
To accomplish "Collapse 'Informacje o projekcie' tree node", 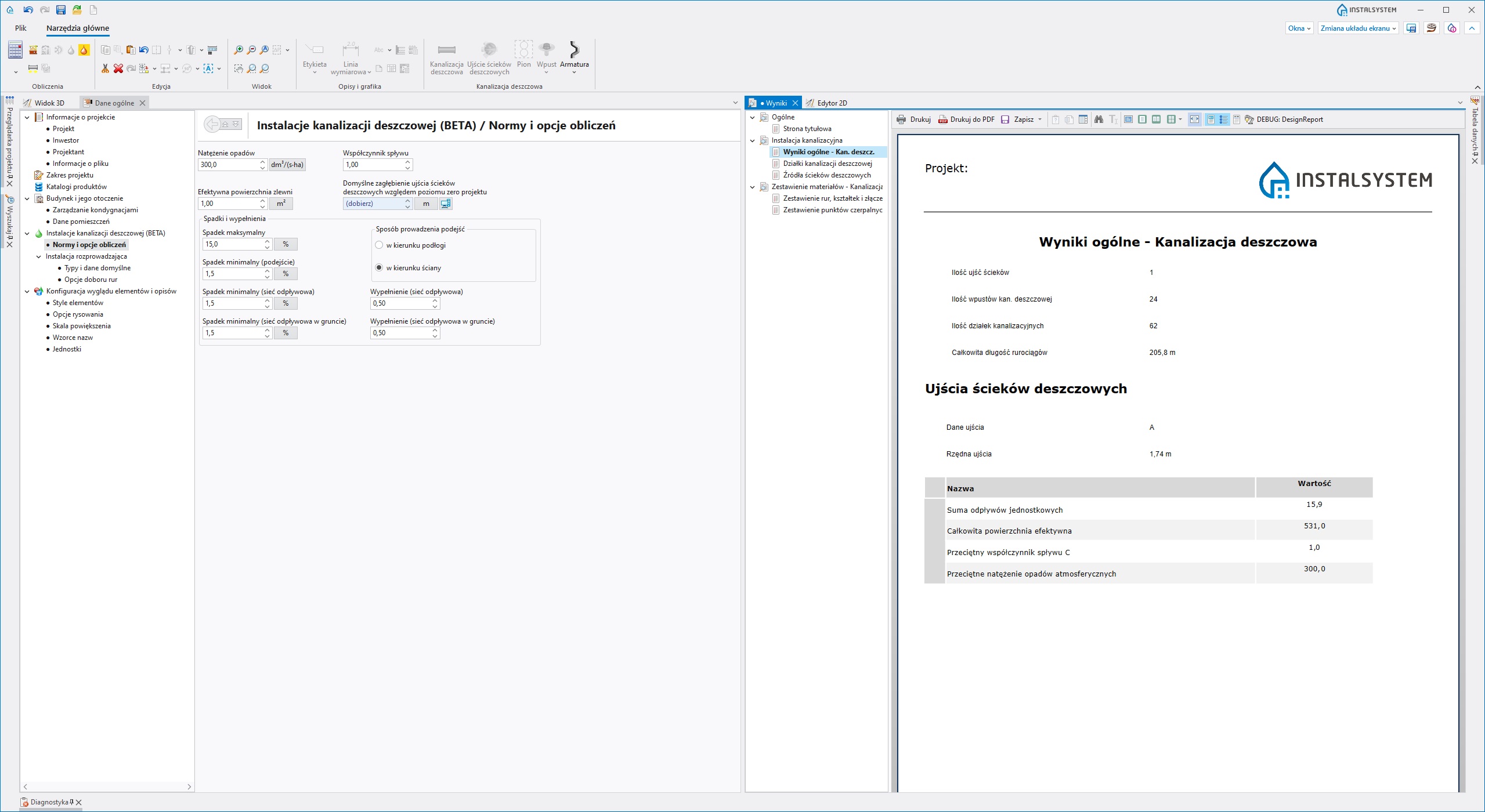I will click(x=27, y=117).
